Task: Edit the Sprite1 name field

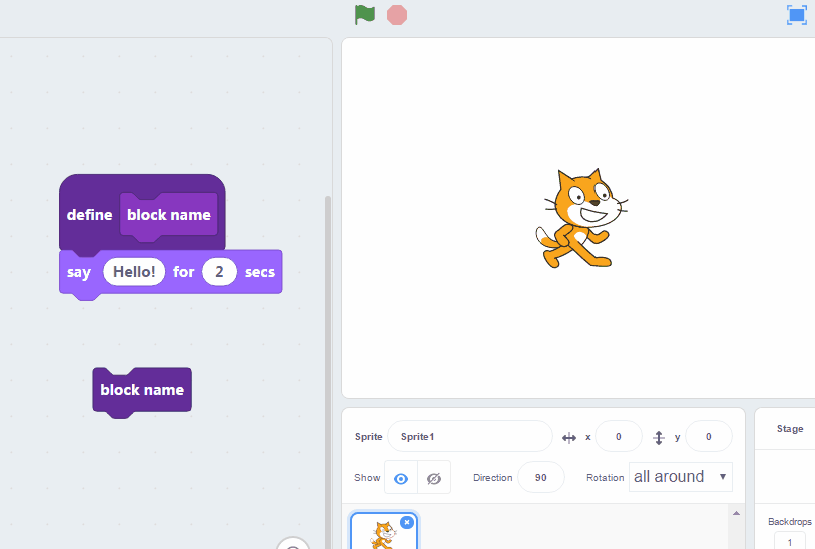Action: [470, 437]
